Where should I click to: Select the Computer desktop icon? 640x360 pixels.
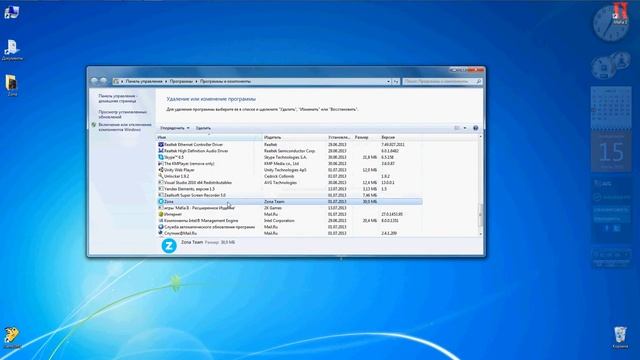tap(11, 12)
